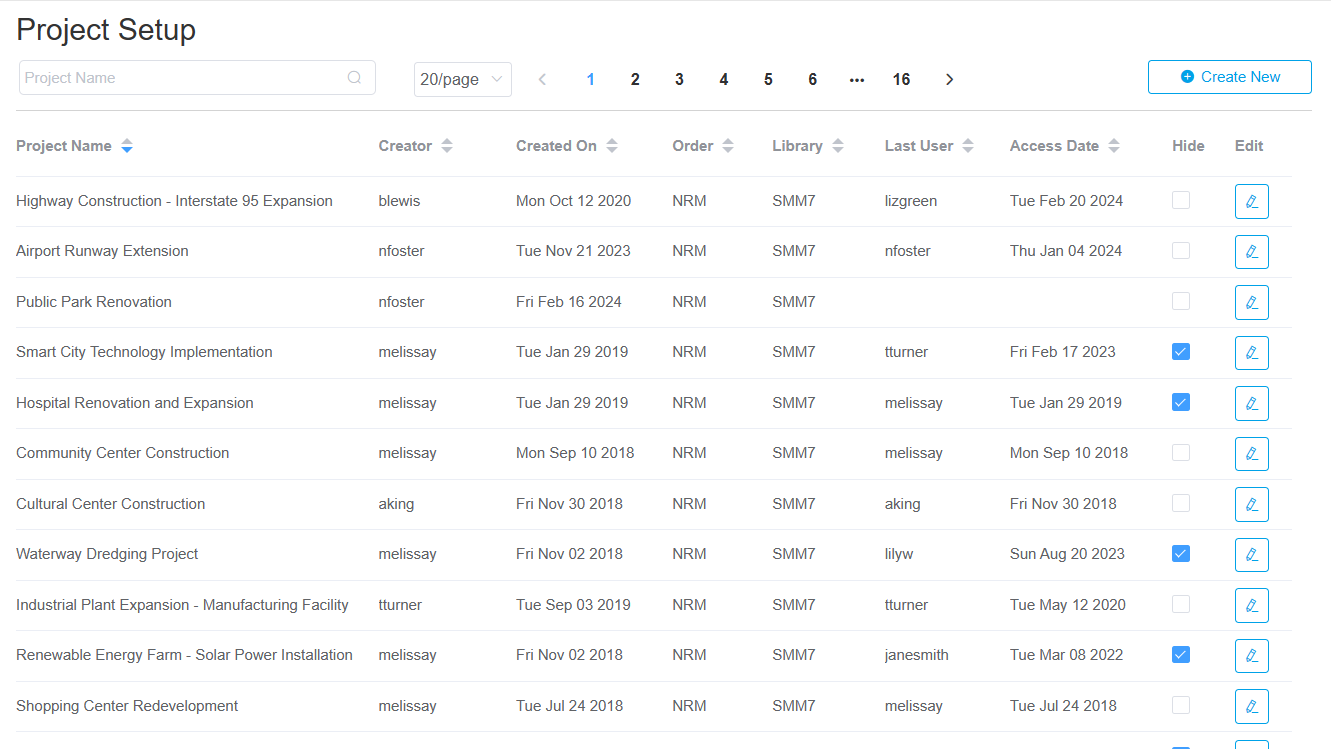1331x749 pixels.
Task: Enable Hide for Cultural Center Construction
Action: pos(1181,503)
